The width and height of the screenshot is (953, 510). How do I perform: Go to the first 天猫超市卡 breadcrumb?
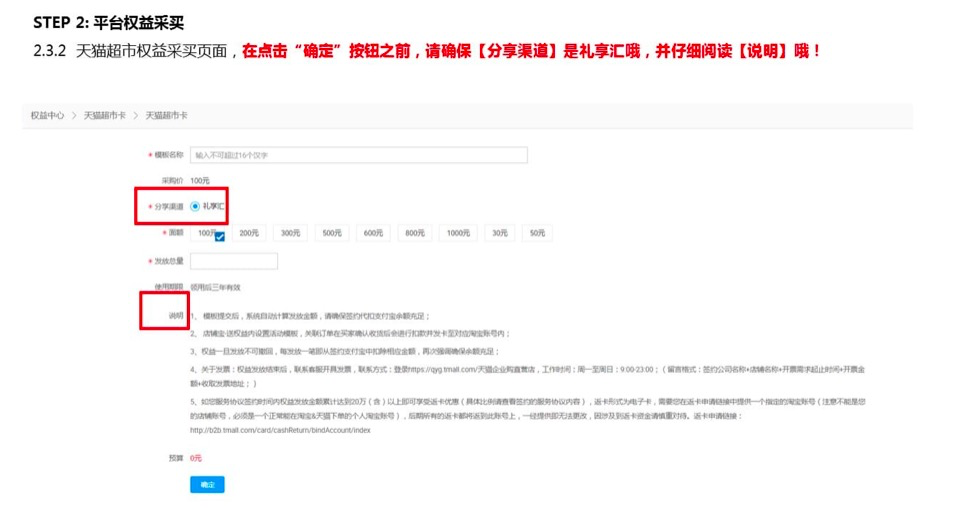click(x=105, y=115)
